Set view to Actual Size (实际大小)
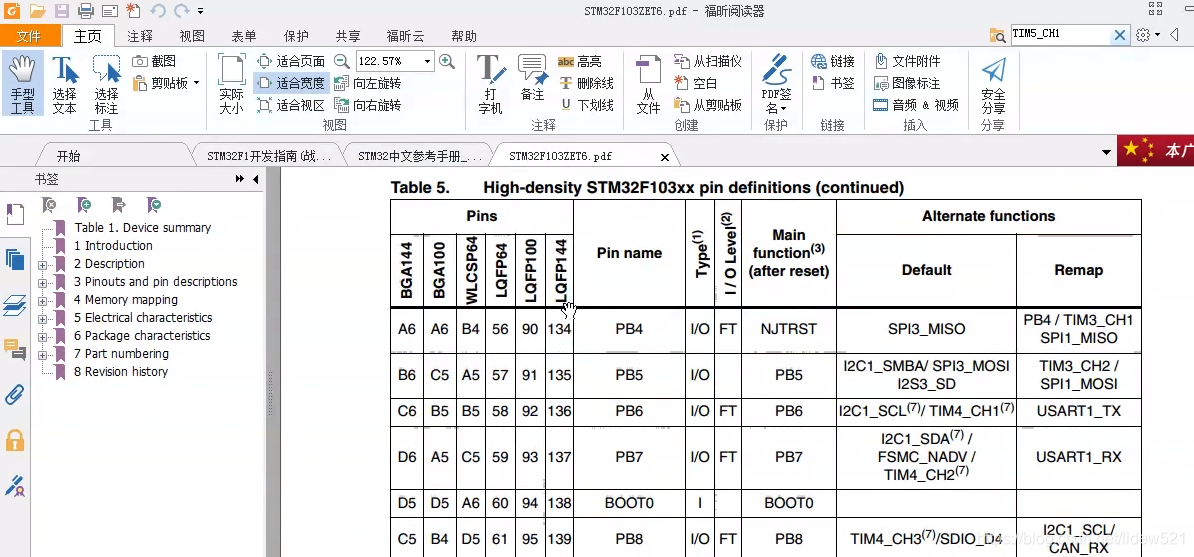Viewport: 1194px width, 557px height. click(x=231, y=84)
